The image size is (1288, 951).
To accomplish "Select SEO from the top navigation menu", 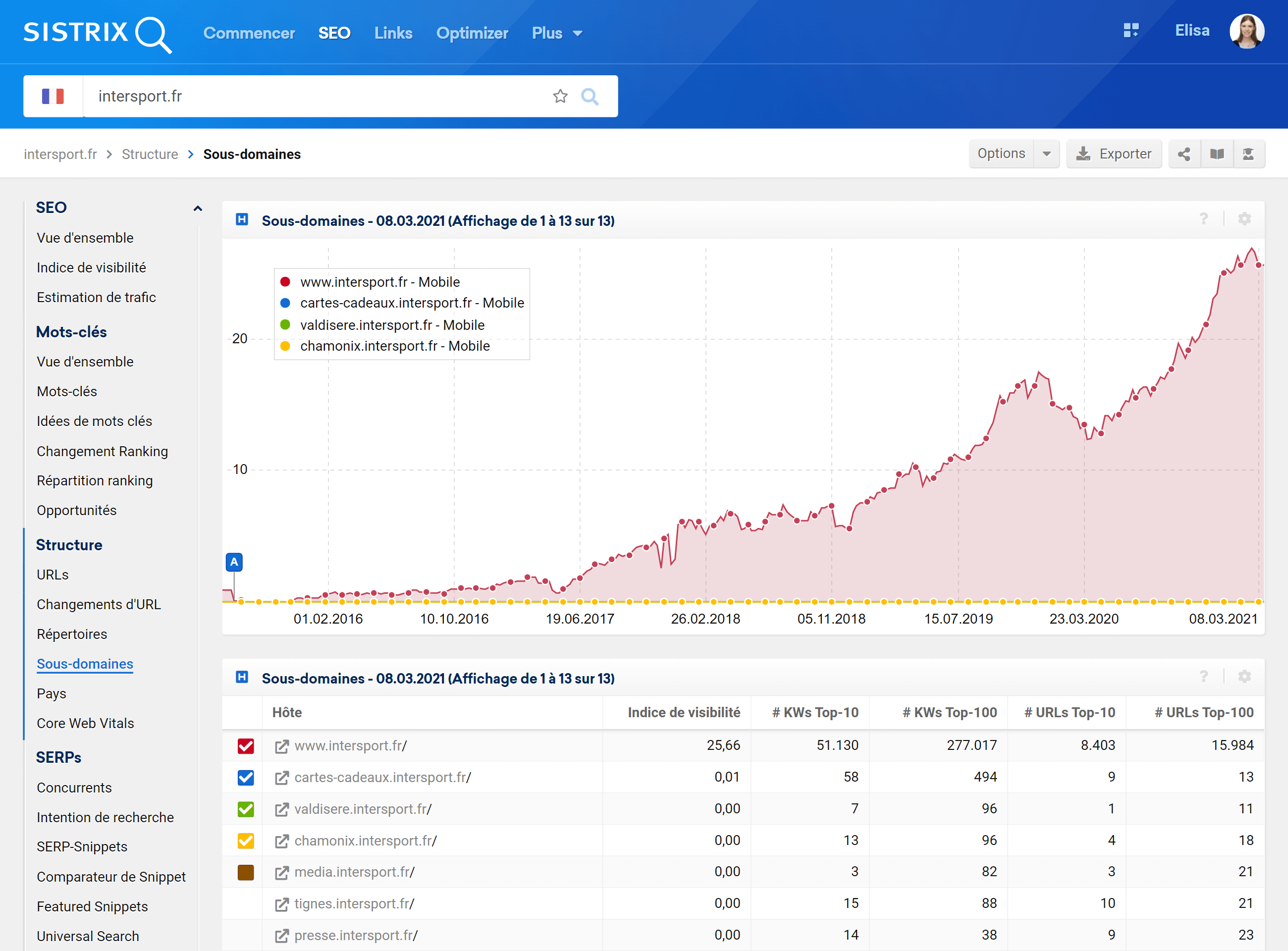I will [334, 33].
